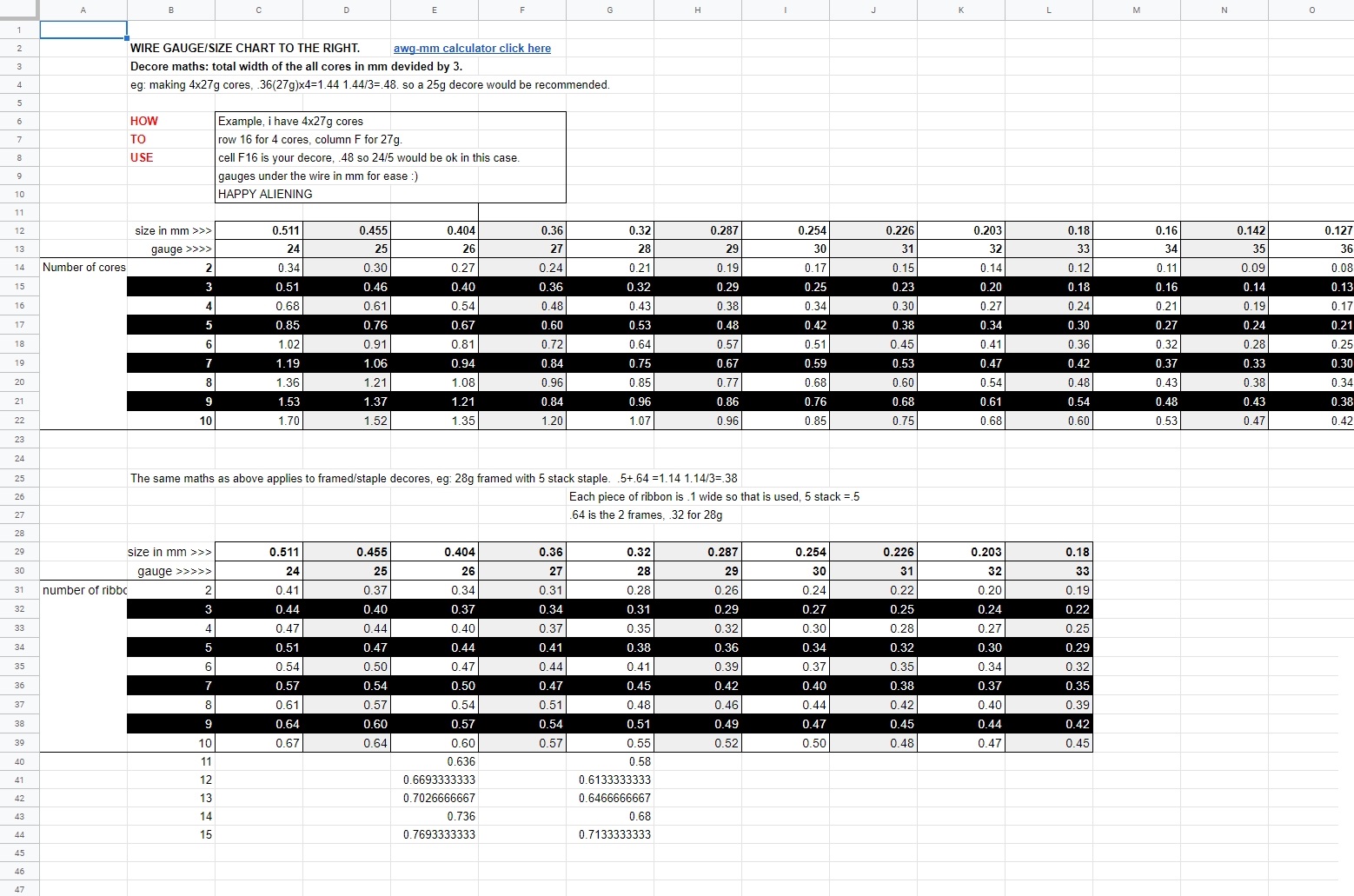Open the awg-mm calculator link
The image size is (1354, 896).
pyautogui.click(x=472, y=49)
